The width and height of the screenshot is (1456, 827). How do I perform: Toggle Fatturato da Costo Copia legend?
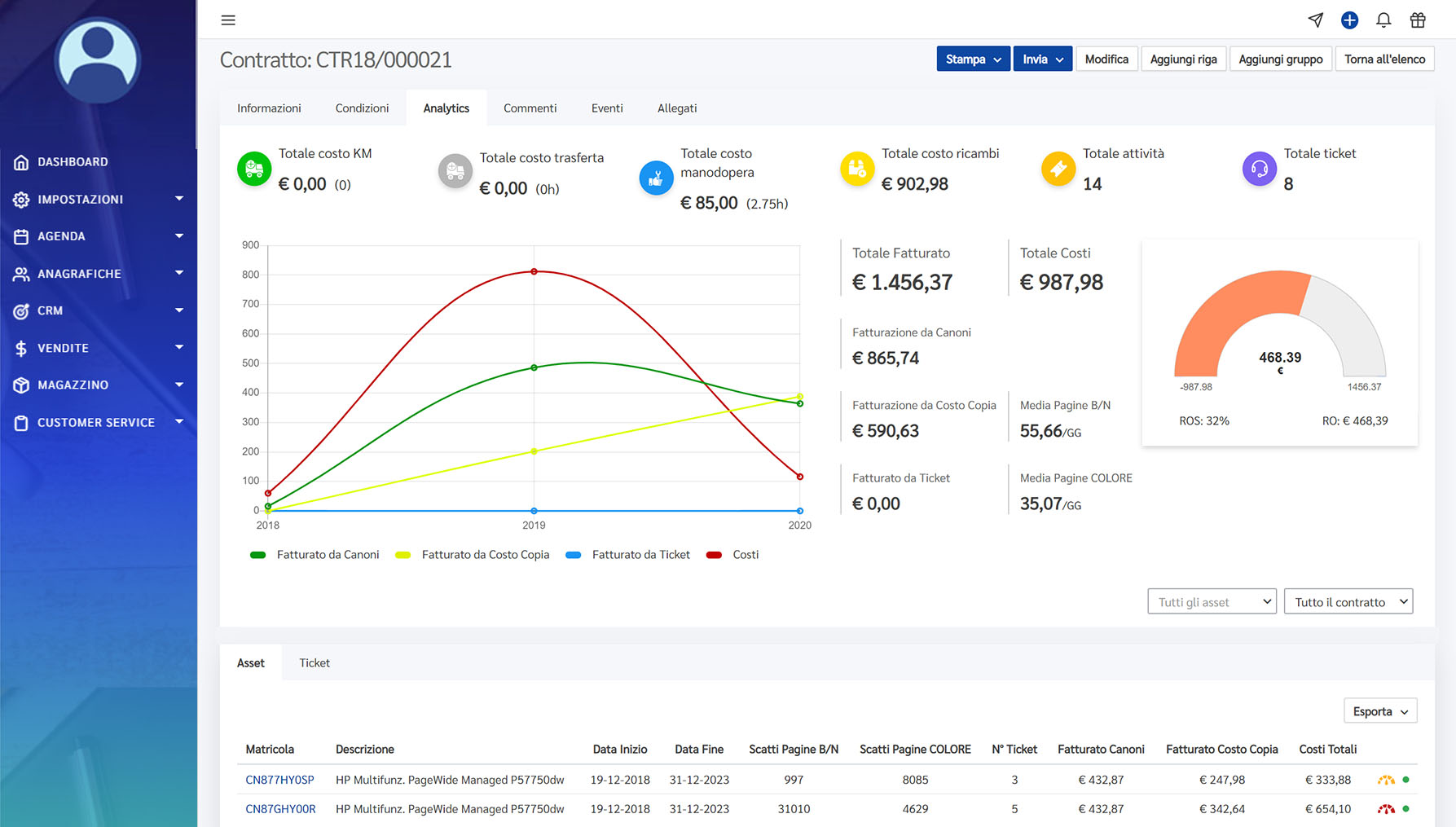(x=472, y=555)
